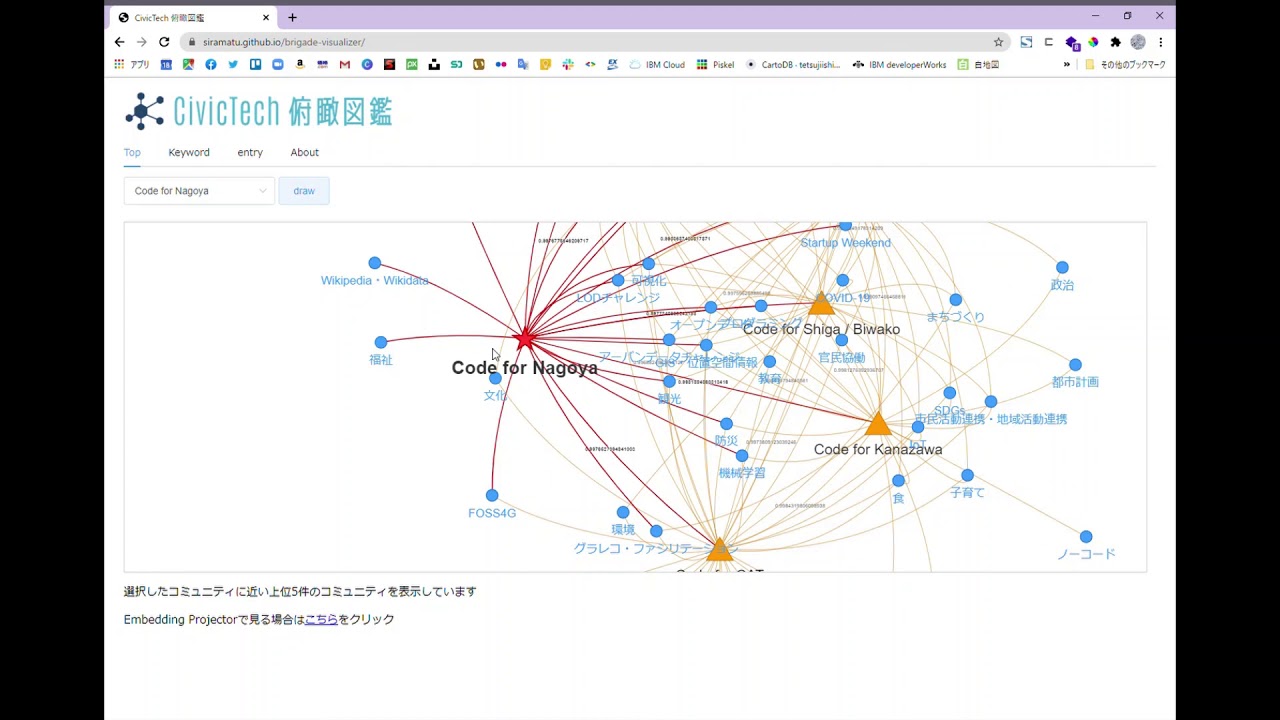This screenshot has height=720, width=1280.
Task: Switch to the Keyword tab
Action: click(189, 152)
